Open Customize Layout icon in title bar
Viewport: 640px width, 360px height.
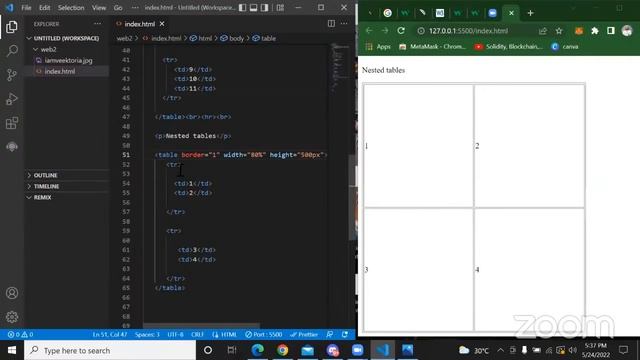280,8
